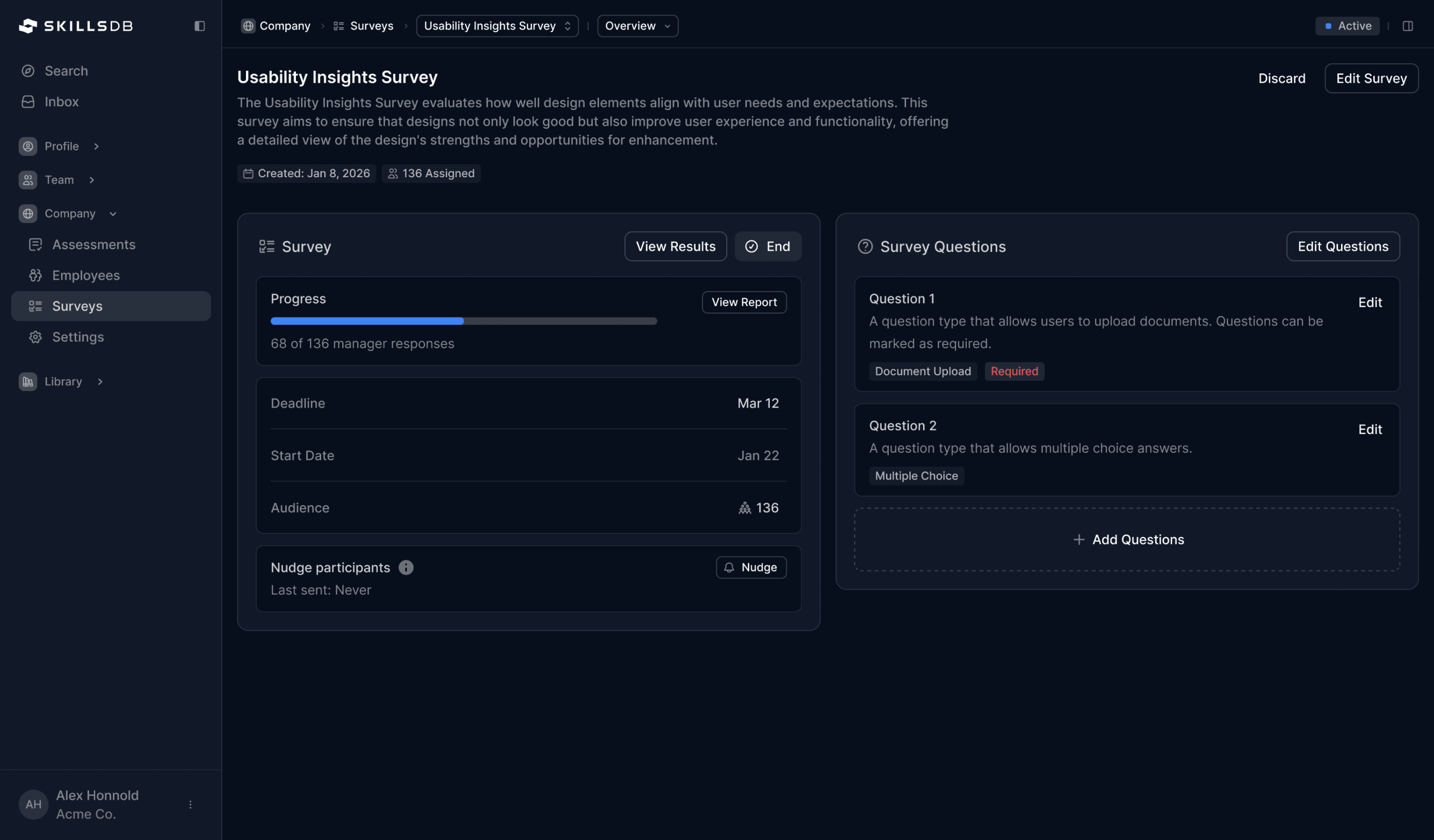Click the Active status indicator
This screenshot has height=840, width=1434.
coord(1347,26)
